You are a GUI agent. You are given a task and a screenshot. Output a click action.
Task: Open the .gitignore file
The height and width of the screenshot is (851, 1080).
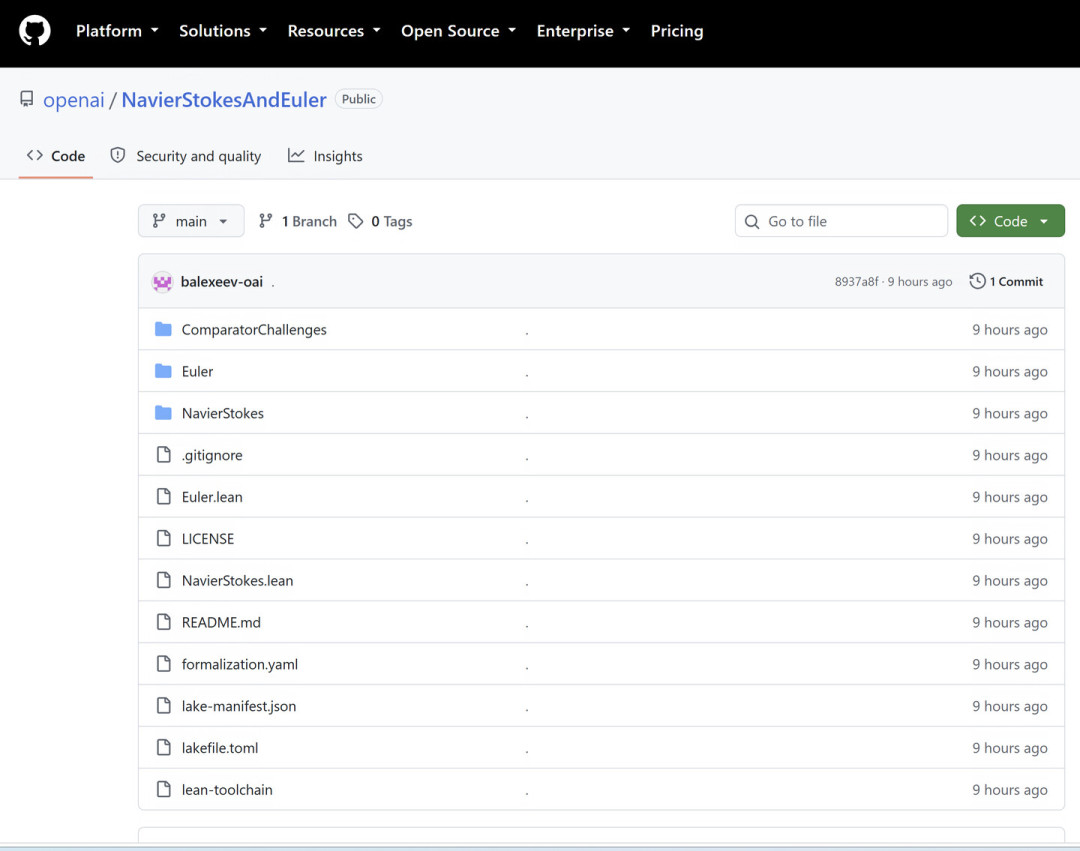[x=212, y=455]
